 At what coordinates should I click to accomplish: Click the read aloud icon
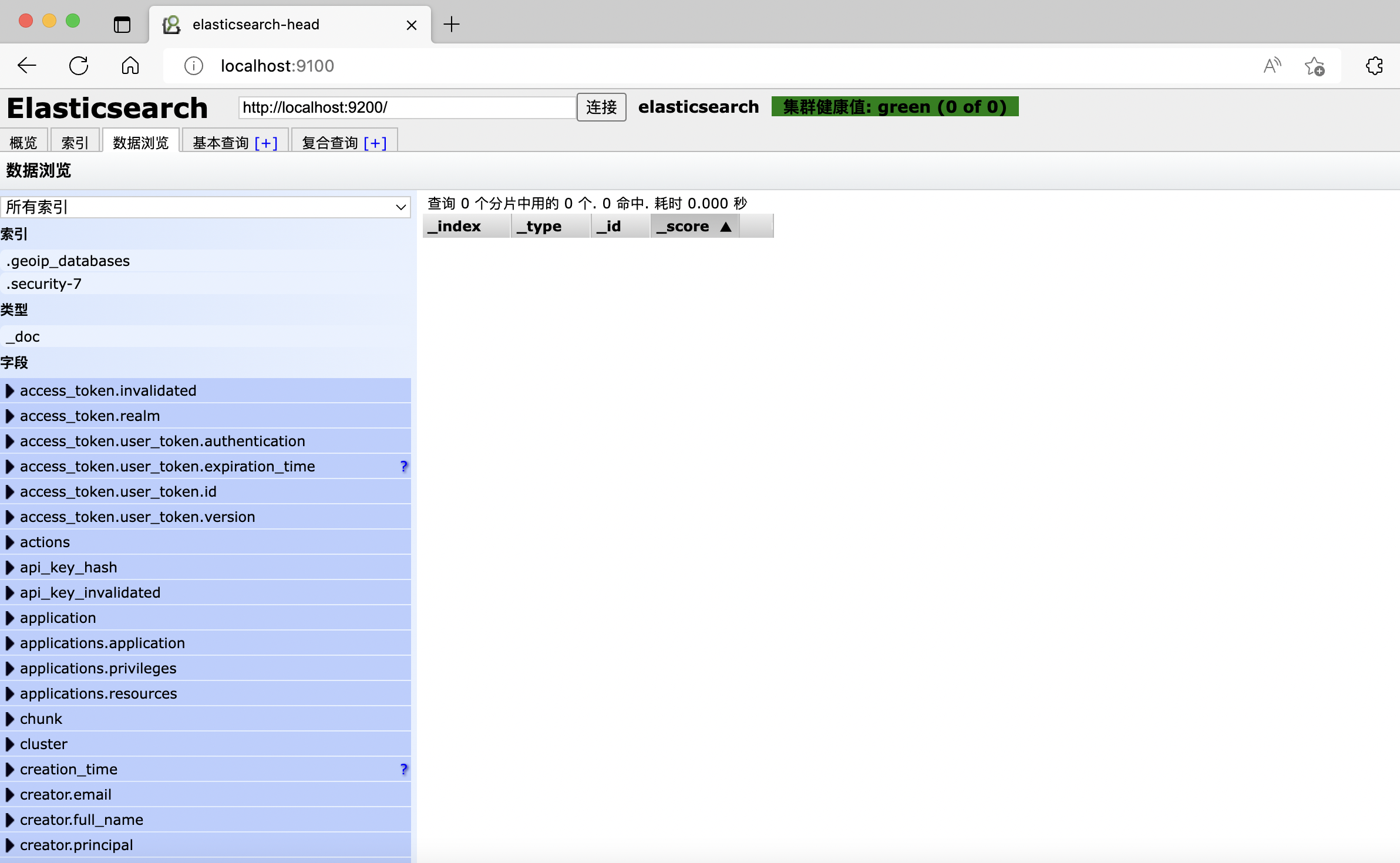click(1272, 66)
